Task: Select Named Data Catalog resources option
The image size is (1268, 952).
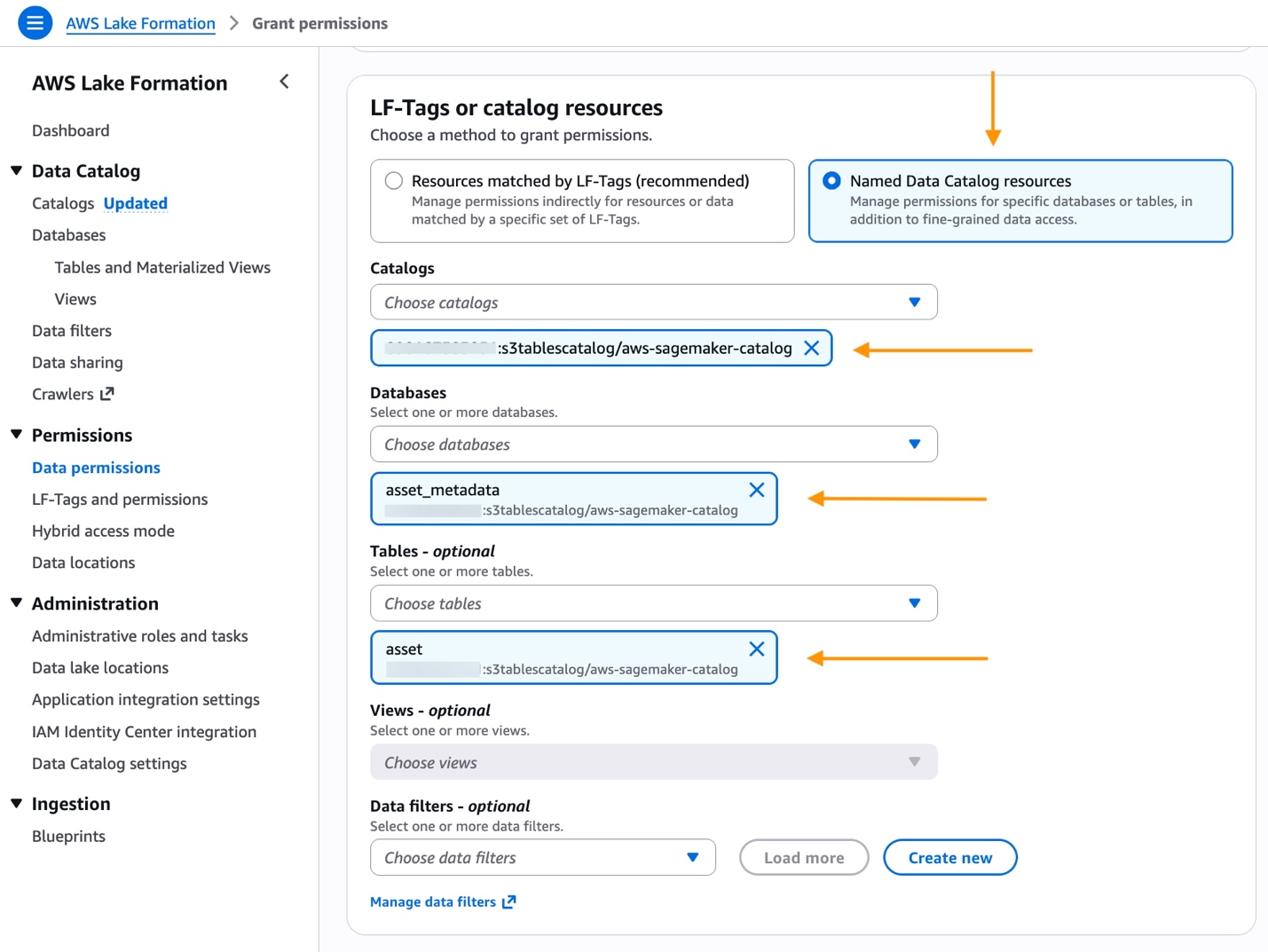Action: tap(831, 180)
